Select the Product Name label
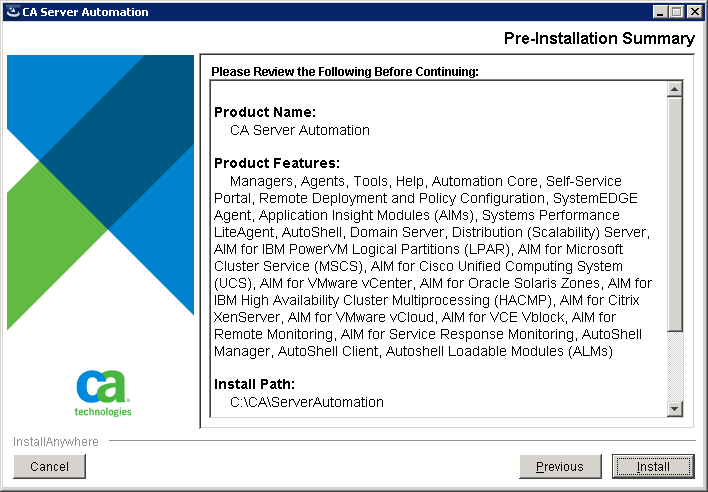 (x=265, y=112)
